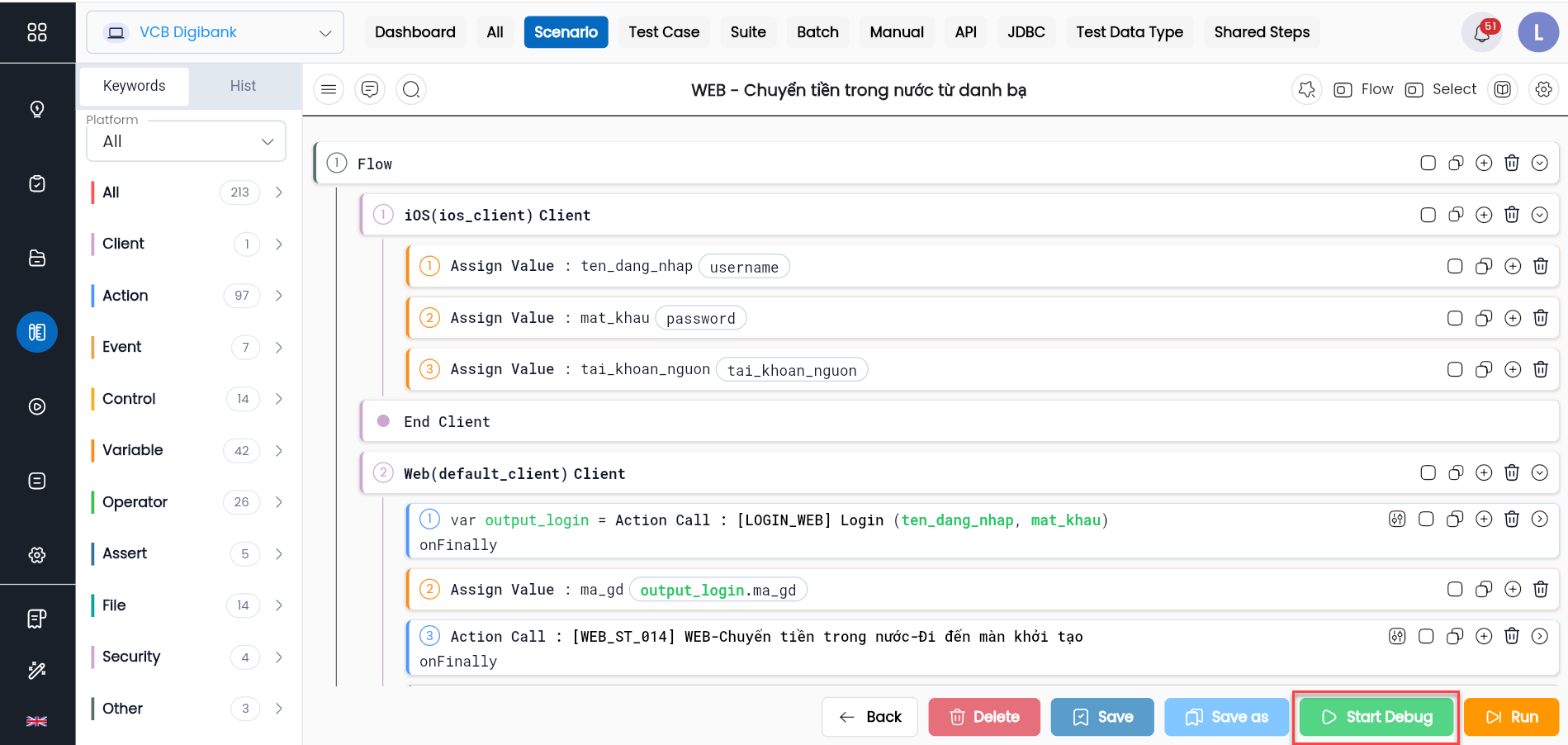Open the play circle icon in left sidebar
The height and width of the screenshot is (745, 1568).
(37, 406)
